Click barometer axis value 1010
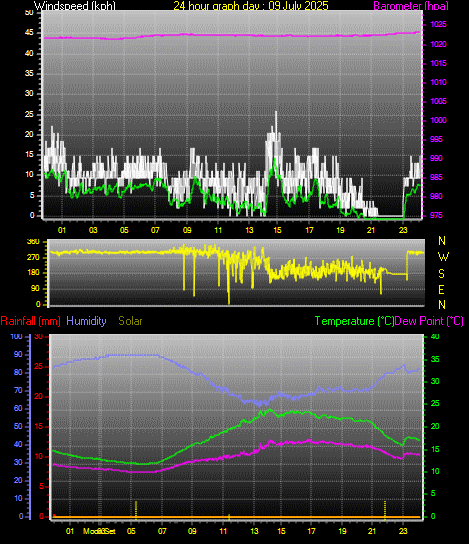The width and height of the screenshot is (469, 544). point(438,82)
